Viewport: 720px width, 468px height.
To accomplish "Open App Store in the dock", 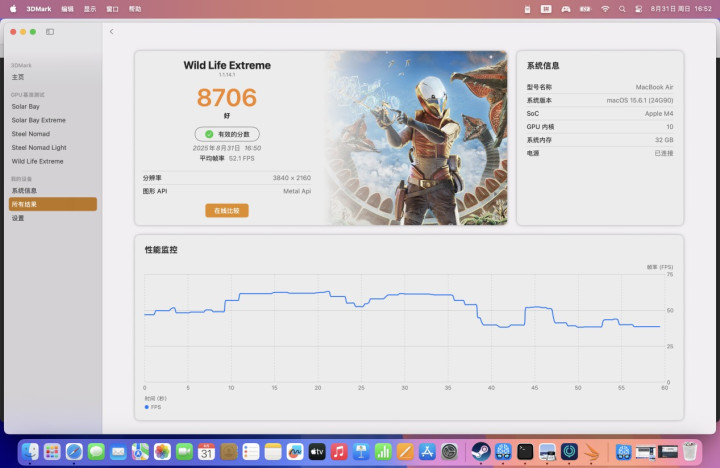I will click(427, 452).
